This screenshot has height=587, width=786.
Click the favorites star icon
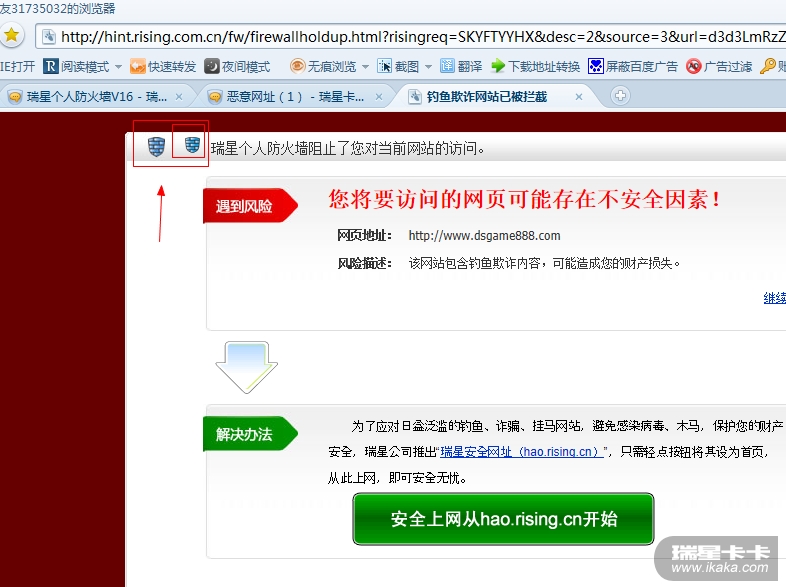point(12,35)
